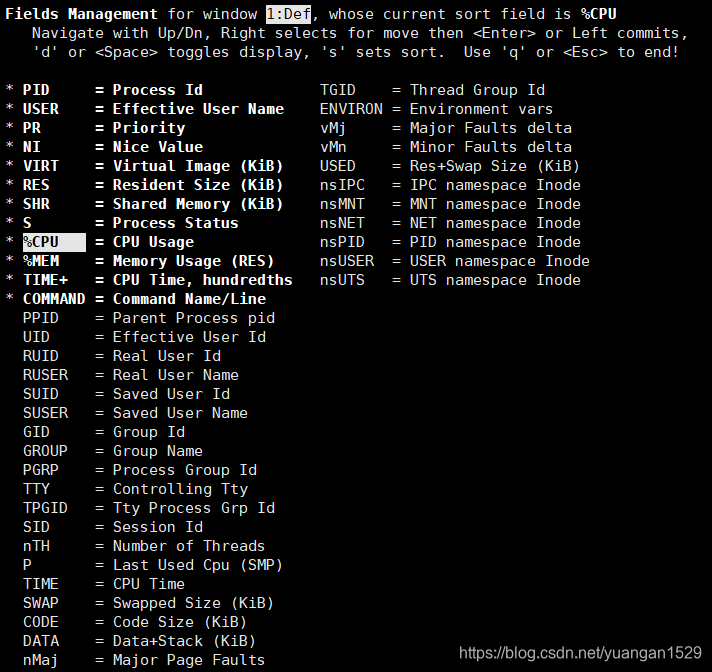712x672 pixels.
Task: Click 'Major Page Faults' description
Action: tap(189, 660)
